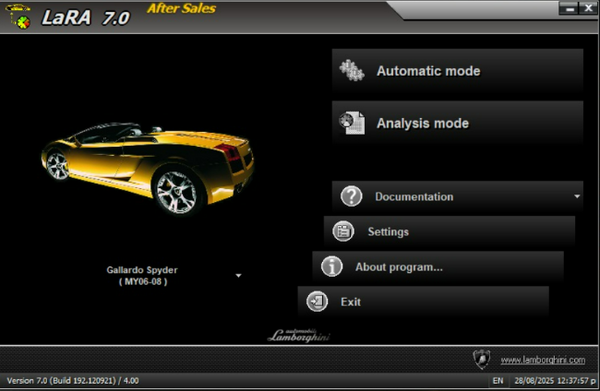The height and width of the screenshot is (391, 600).
Task: Click the About program info icon
Action: pos(332,266)
